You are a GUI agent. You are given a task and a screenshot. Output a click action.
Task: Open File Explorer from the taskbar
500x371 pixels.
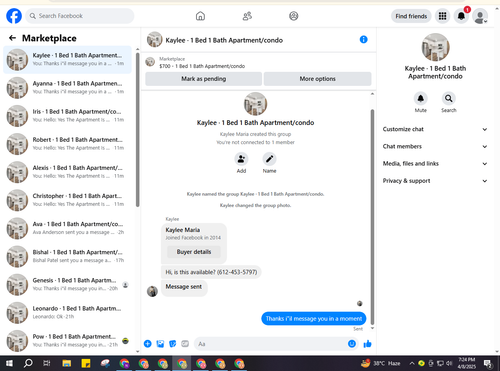[x=67, y=363]
